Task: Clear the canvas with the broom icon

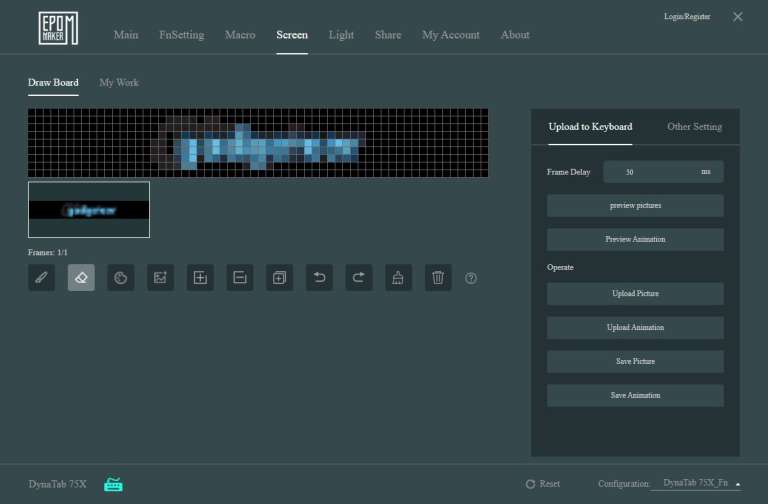Action: [x=398, y=278]
